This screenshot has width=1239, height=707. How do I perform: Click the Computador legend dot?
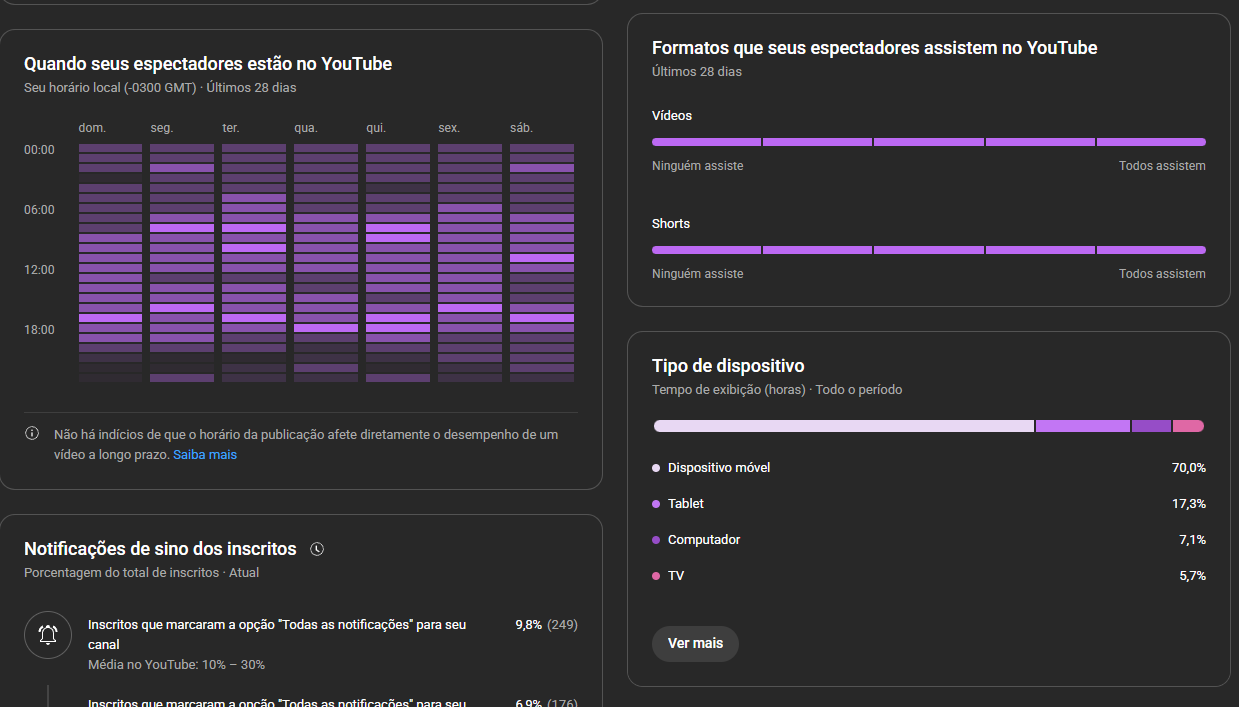click(656, 540)
